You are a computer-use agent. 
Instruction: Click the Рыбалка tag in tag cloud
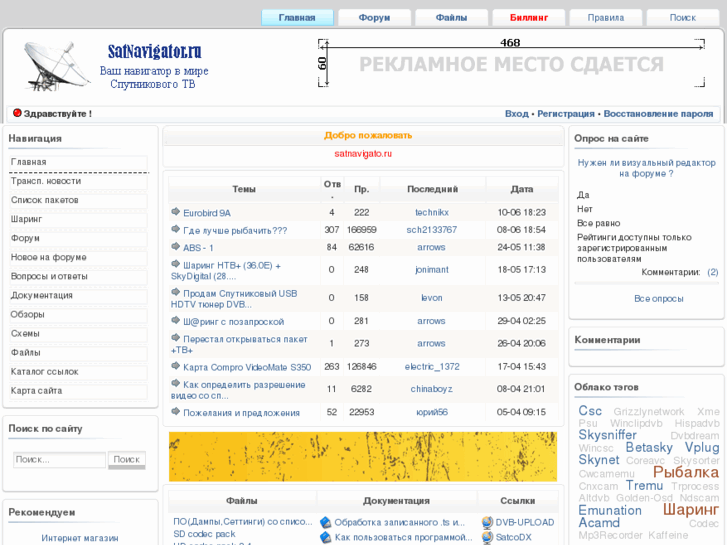[686, 472]
